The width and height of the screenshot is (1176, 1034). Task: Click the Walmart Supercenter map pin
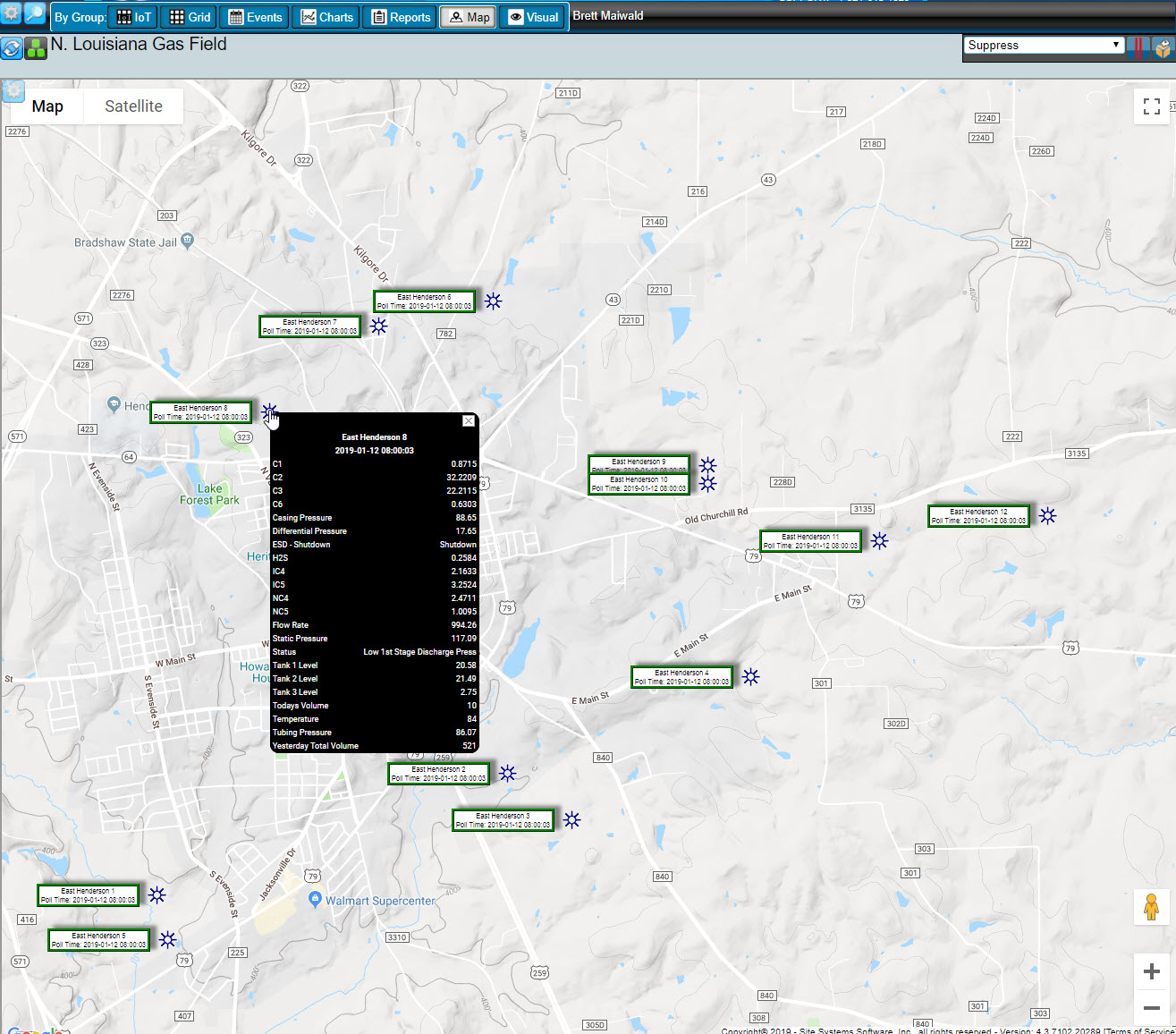point(315,899)
